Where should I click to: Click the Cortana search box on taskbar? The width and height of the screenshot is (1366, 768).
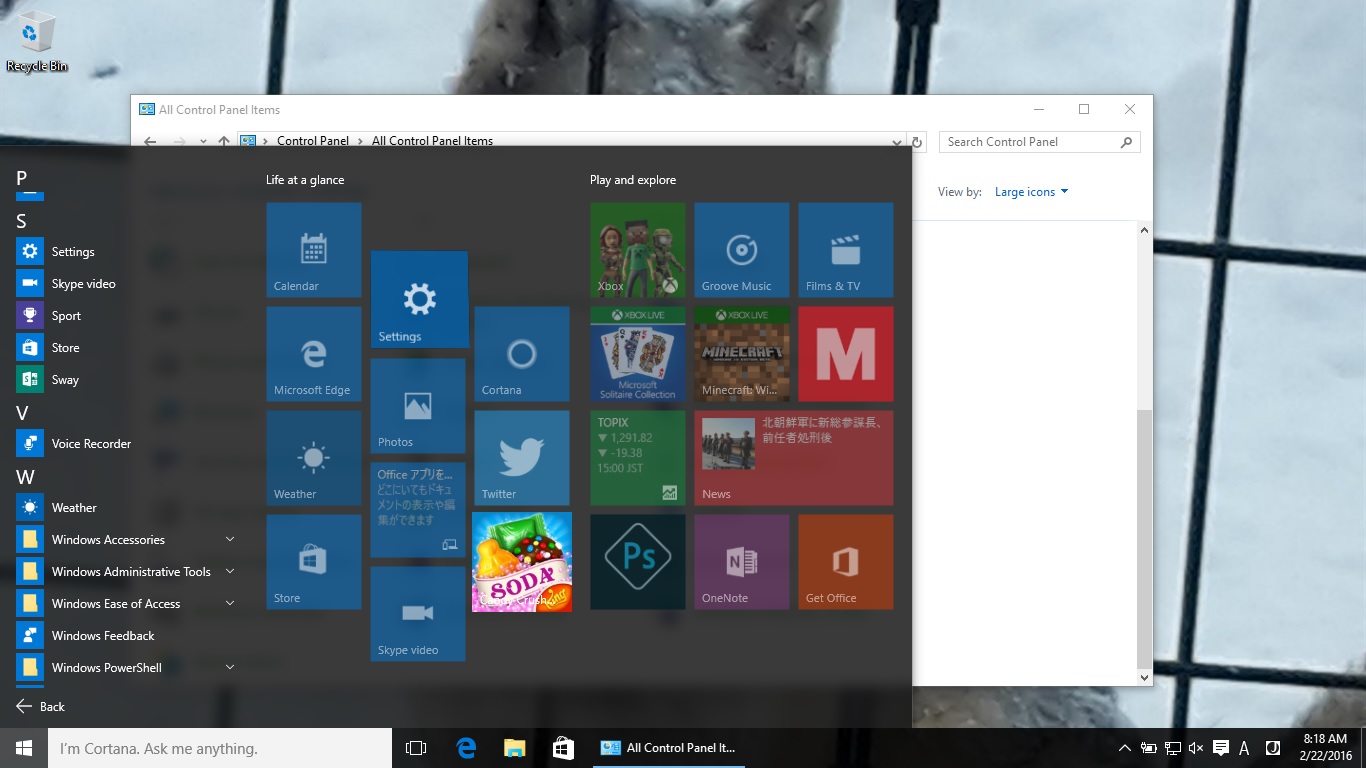(x=220, y=748)
